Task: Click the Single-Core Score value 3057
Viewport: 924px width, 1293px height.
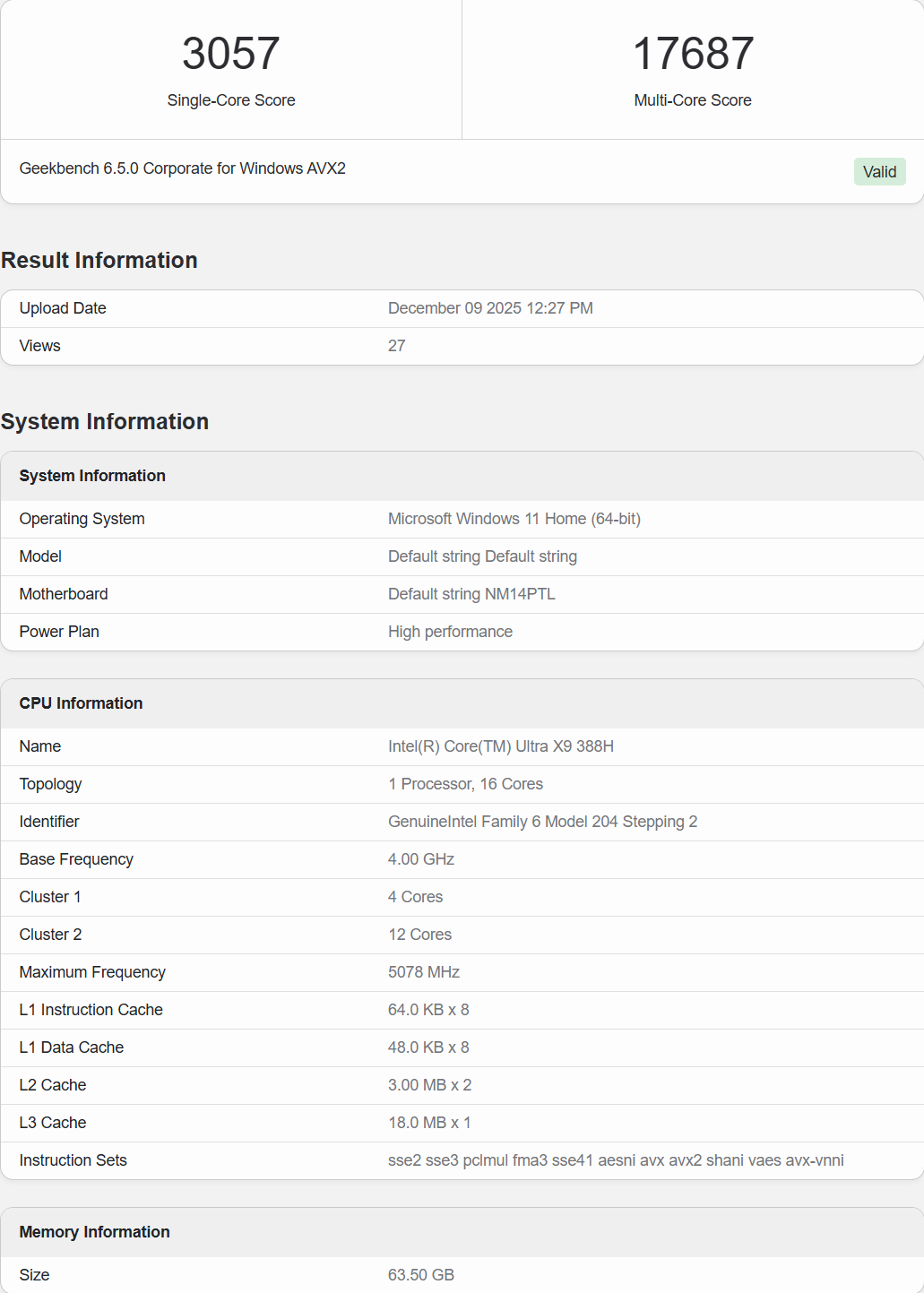Action: pyautogui.click(x=231, y=54)
